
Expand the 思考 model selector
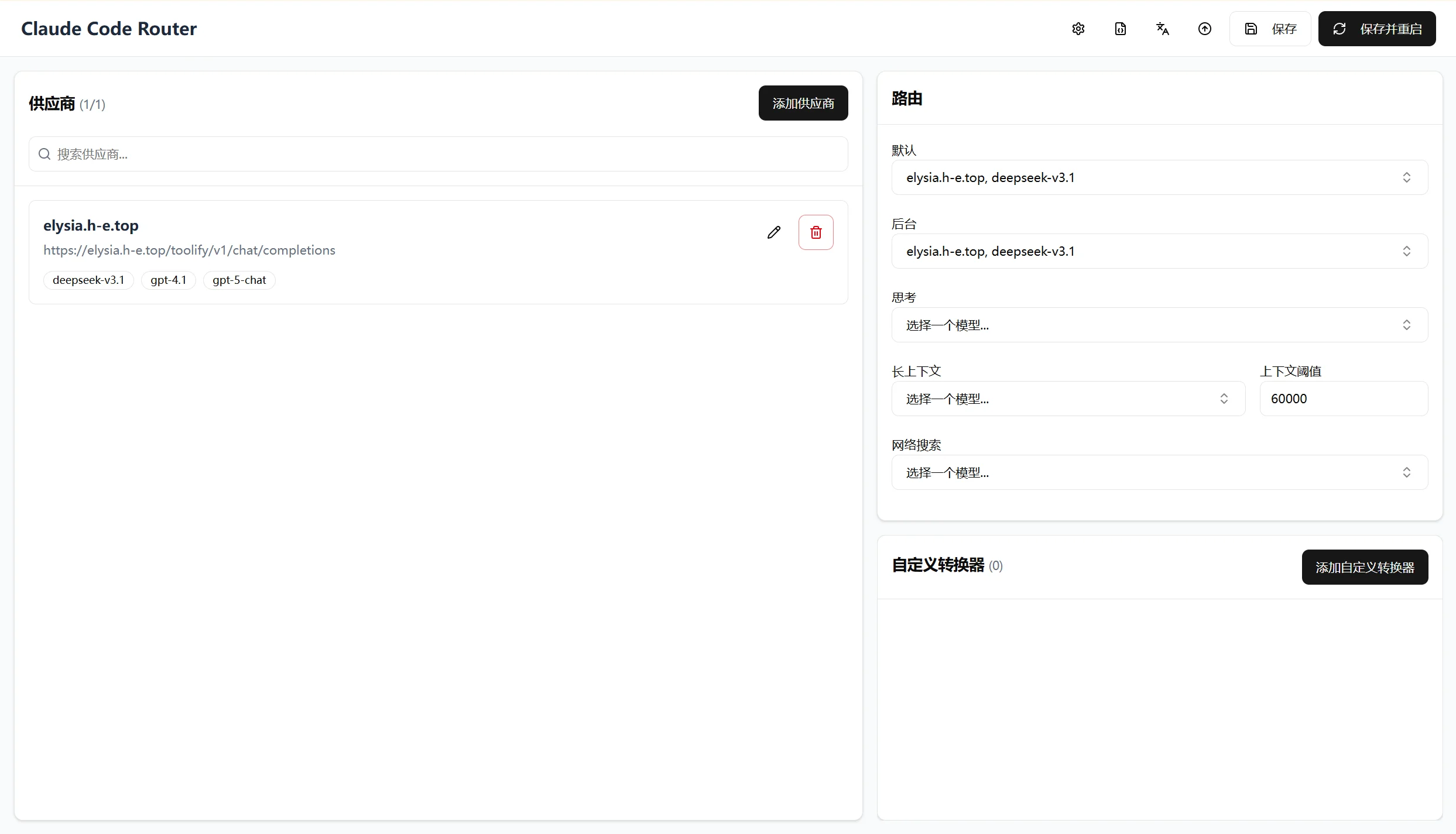[x=1159, y=325]
